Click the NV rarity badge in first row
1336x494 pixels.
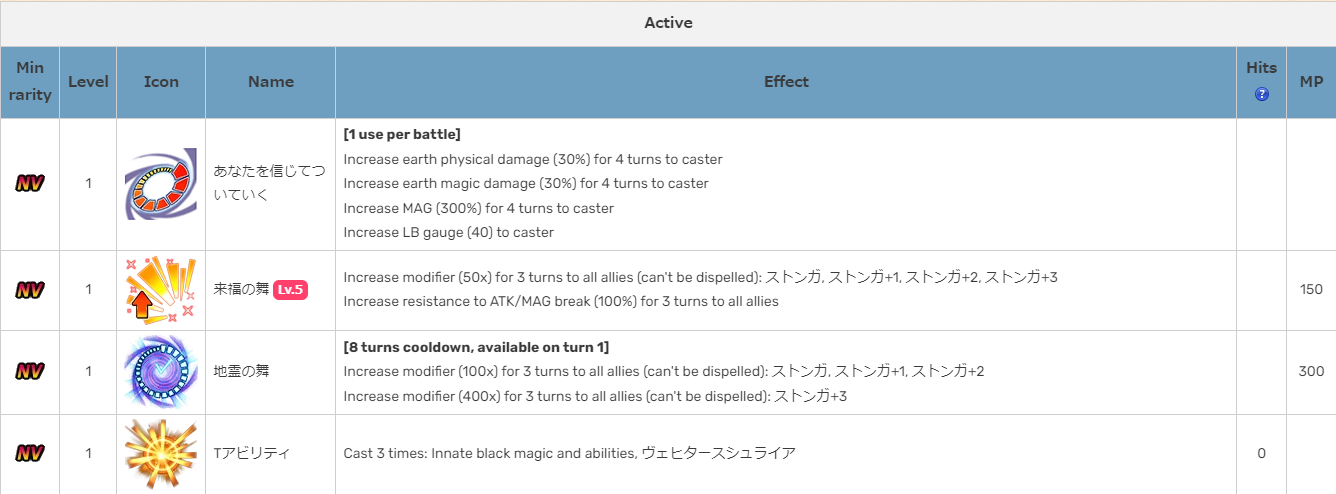[x=29, y=183]
